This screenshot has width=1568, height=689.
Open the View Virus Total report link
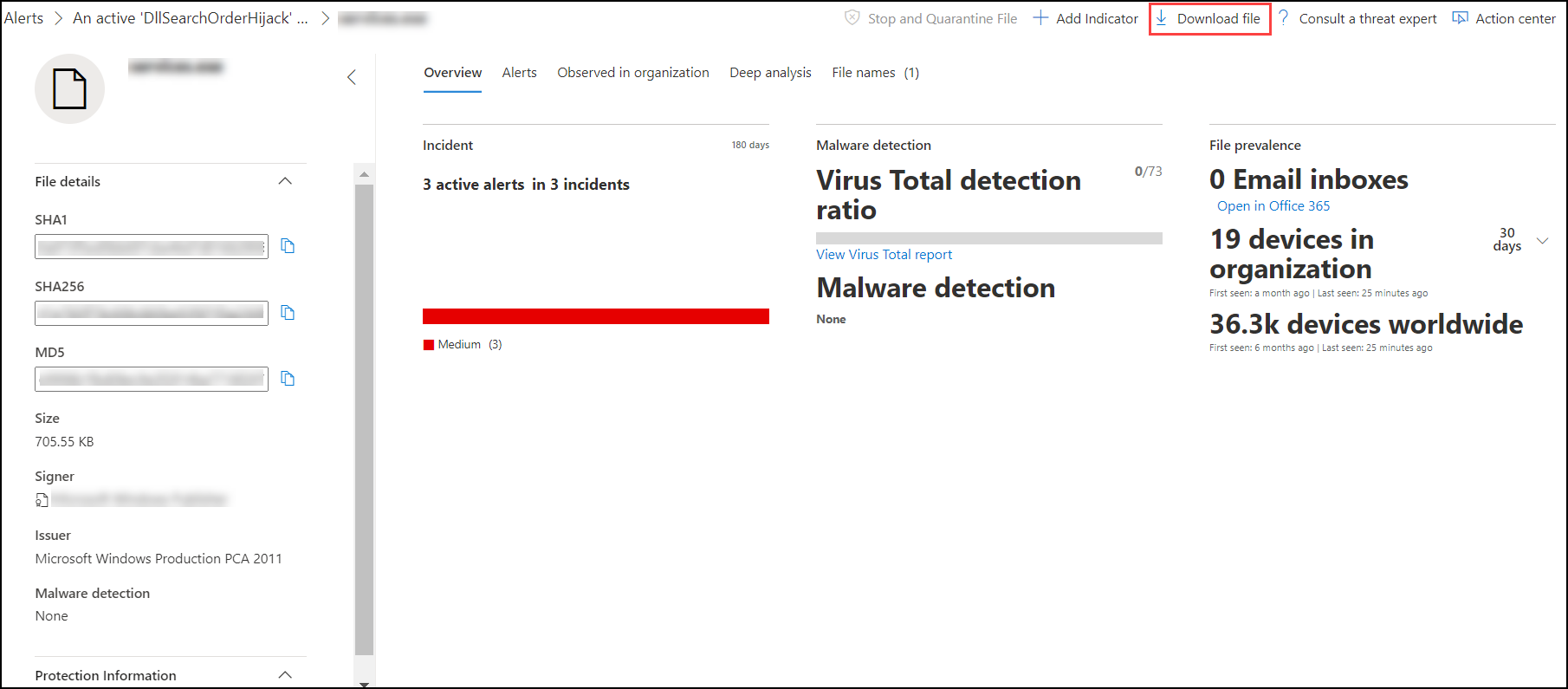(x=884, y=255)
